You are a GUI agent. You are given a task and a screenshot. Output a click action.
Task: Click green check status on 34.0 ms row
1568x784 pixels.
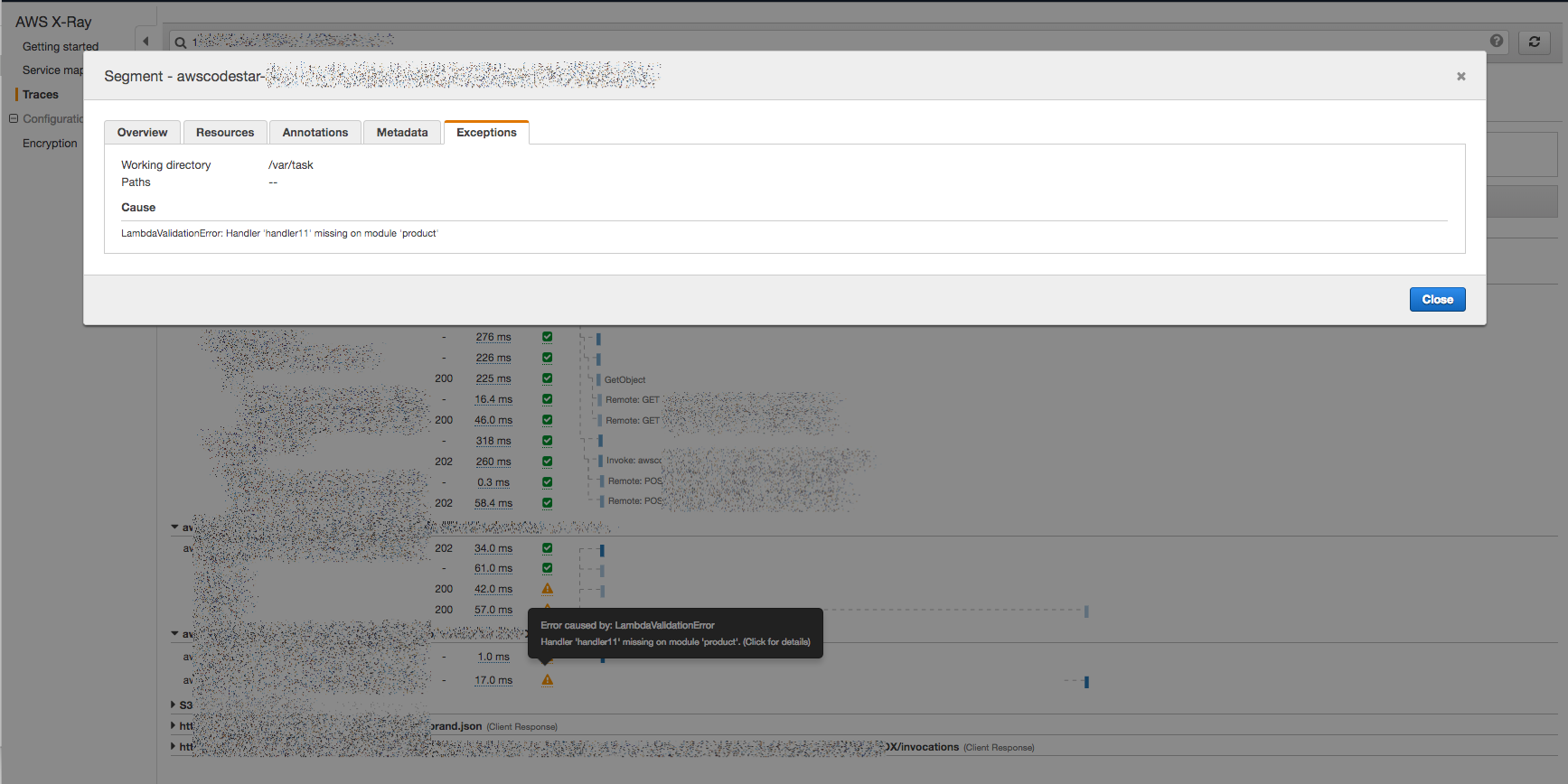pos(547,548)
